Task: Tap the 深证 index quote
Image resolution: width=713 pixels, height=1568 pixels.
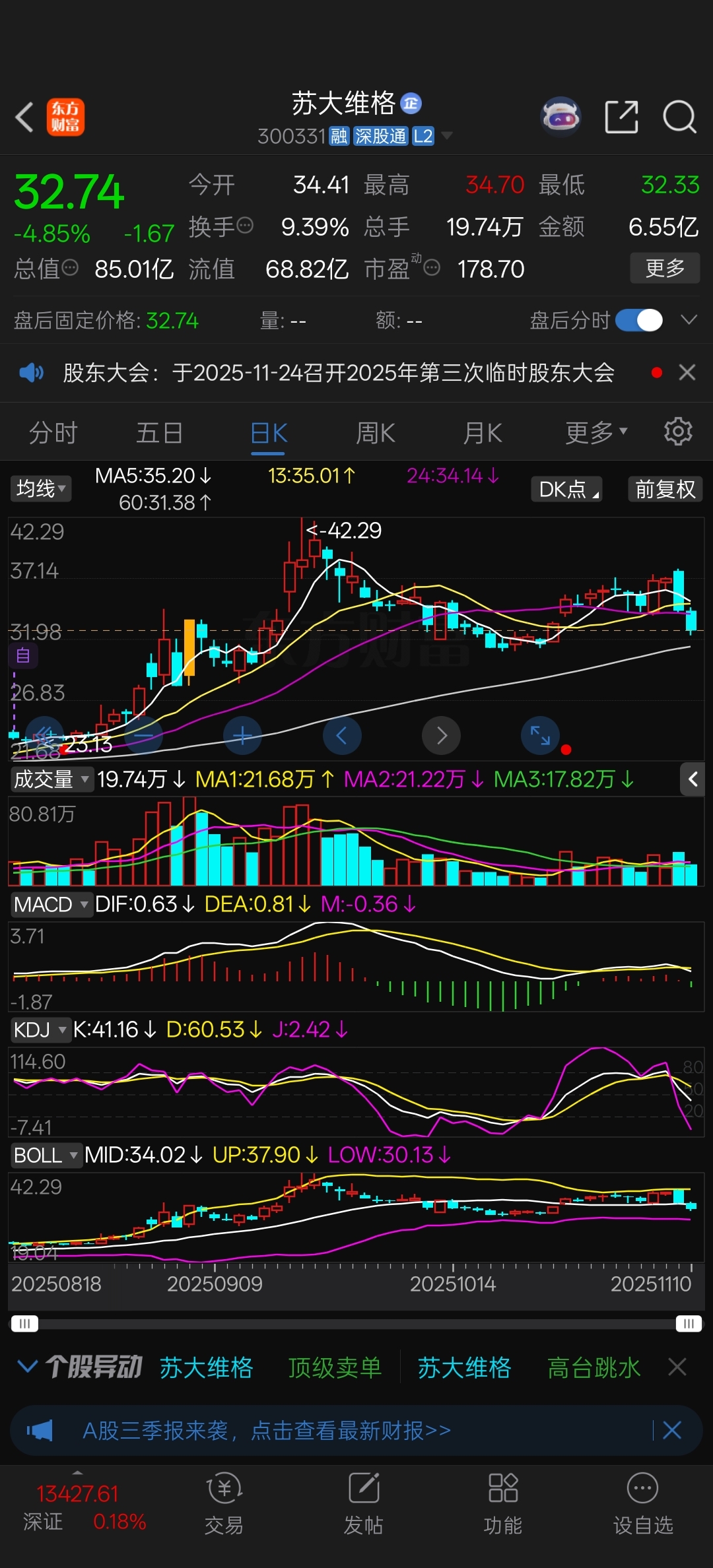Action: [84, 1507]
